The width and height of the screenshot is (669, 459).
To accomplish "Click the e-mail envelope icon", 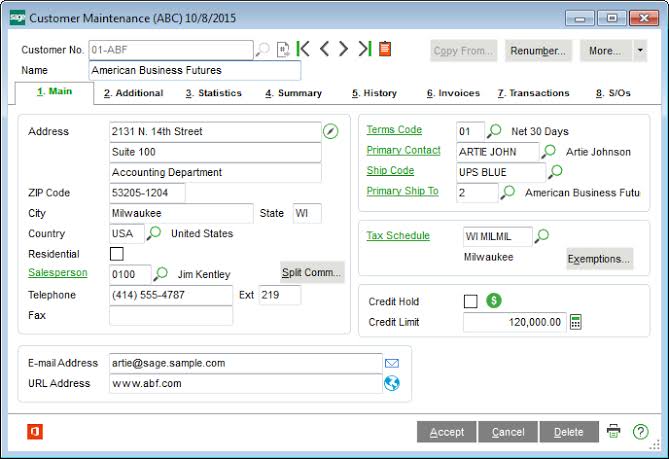I will [392, 363].
